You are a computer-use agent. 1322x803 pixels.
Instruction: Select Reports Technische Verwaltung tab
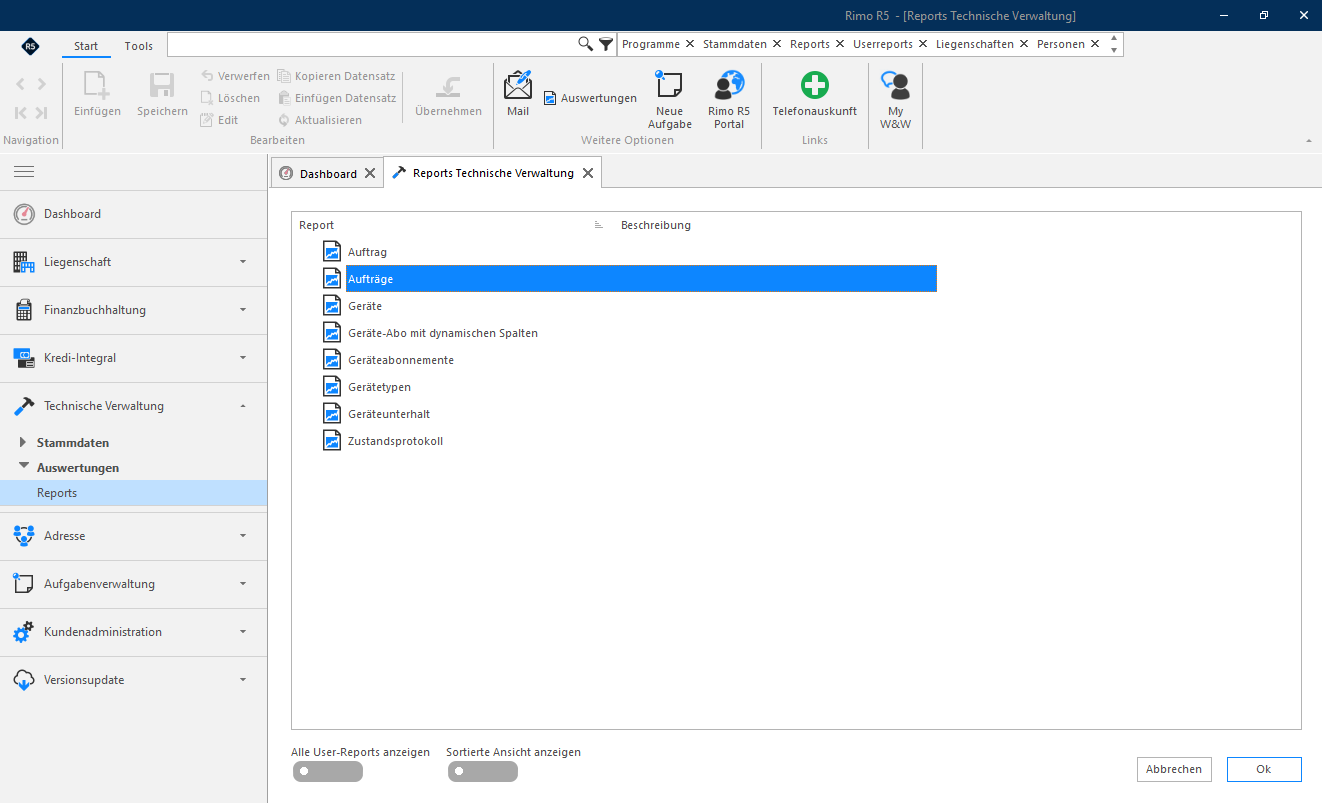493,173
